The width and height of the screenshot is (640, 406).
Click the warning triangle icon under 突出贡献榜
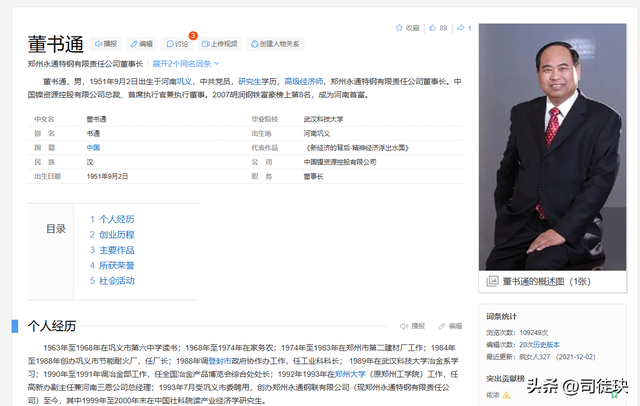pyautogui.click(x=506, y=395)
